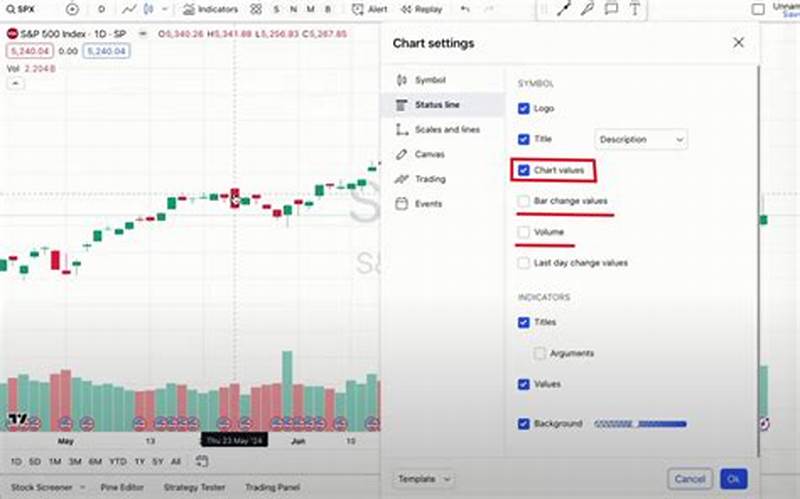The image size is (800, 499).
Task: Open the go to date calendar icon
Action: [202, 461]
